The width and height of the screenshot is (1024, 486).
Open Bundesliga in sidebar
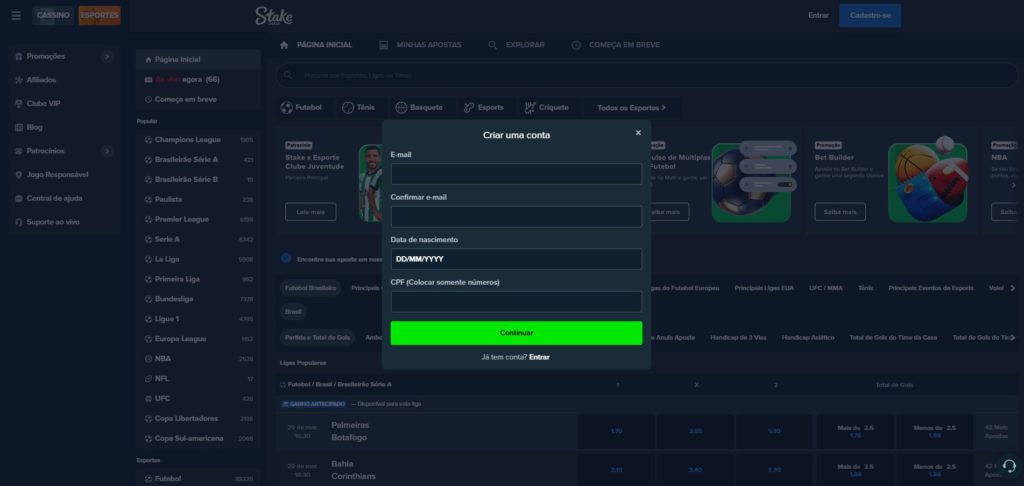tap(198, 299)
